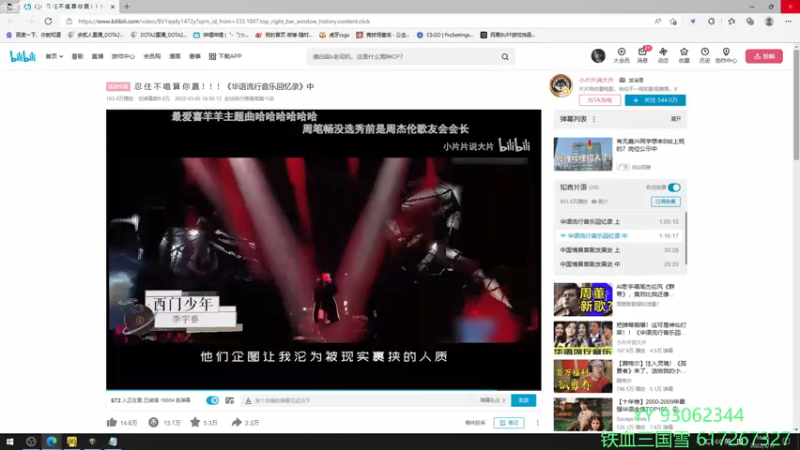Click the pink 投稿 upload button
The image size is (800, 450).
click(764, 56)
